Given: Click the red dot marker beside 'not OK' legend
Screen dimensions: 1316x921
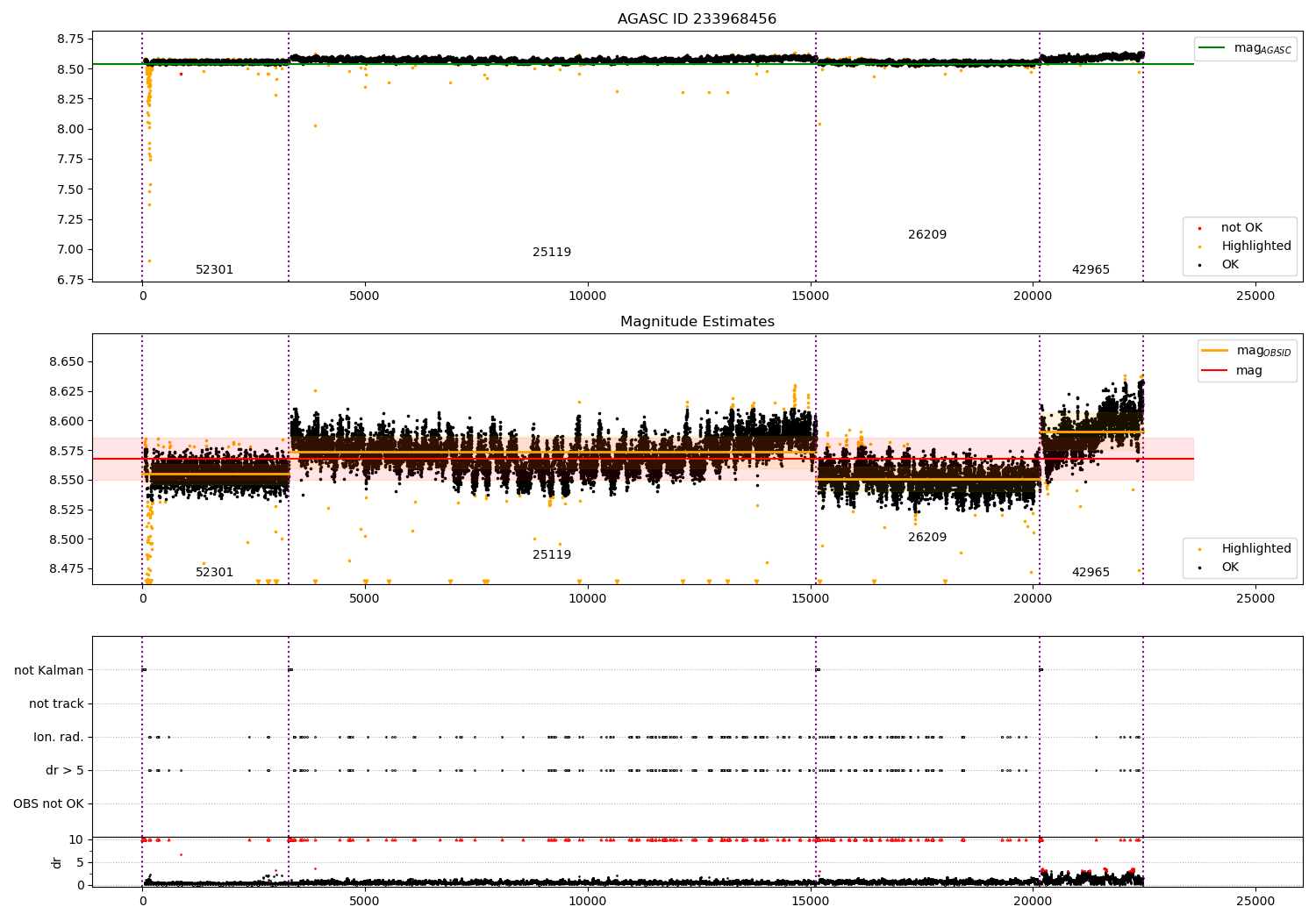Looking at the screenshot, I should pyautogui.click(x=1199, y=228).
